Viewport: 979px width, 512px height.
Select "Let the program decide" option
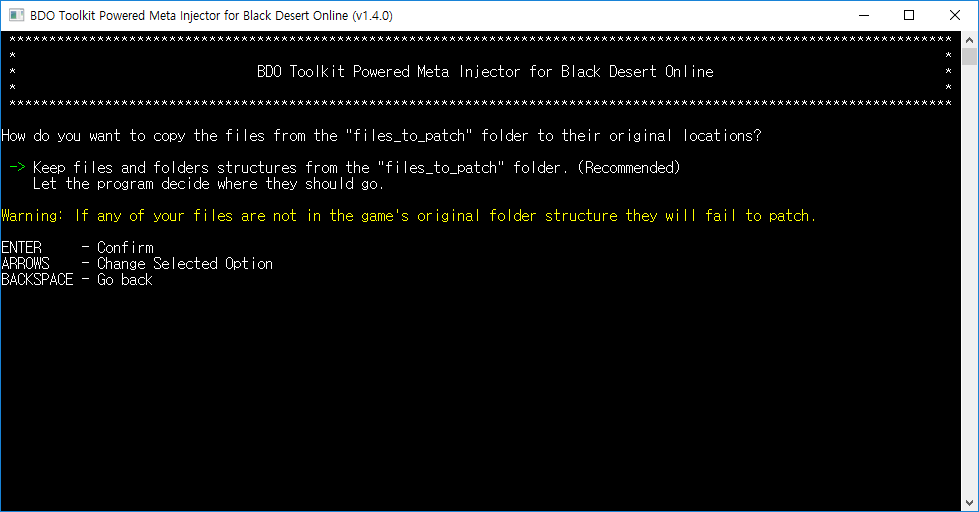coord(208,184)
